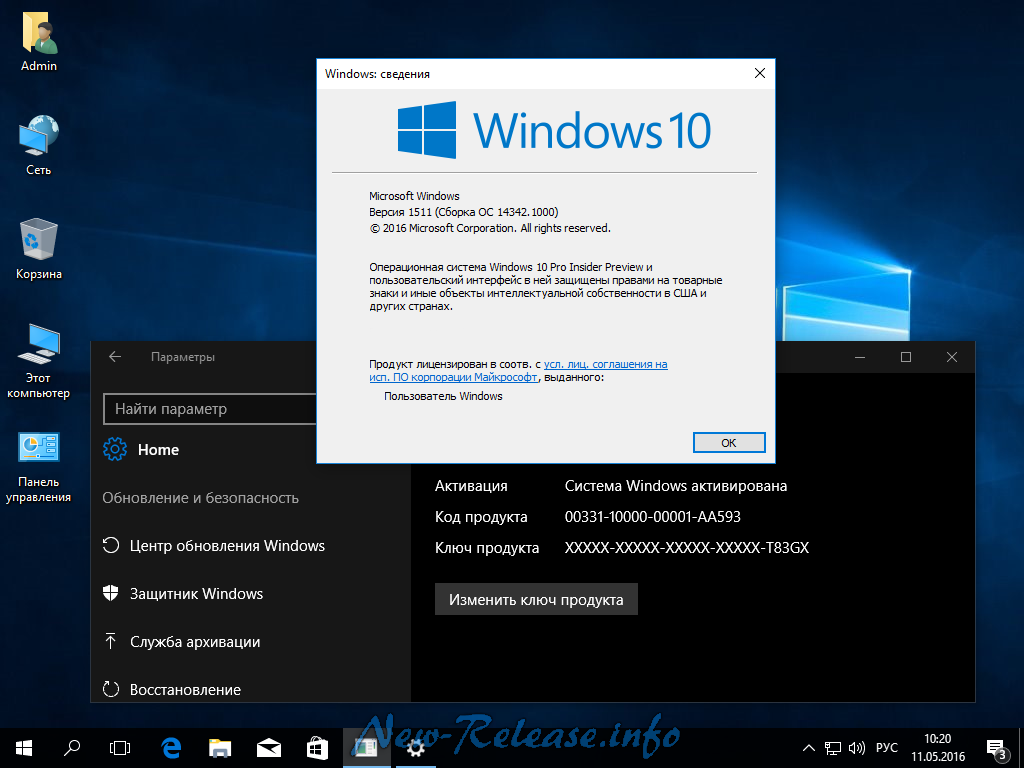The image size is (1024, 768).
Task: Switch to the Settings gear taskbar button
Action: coord(415,748)
